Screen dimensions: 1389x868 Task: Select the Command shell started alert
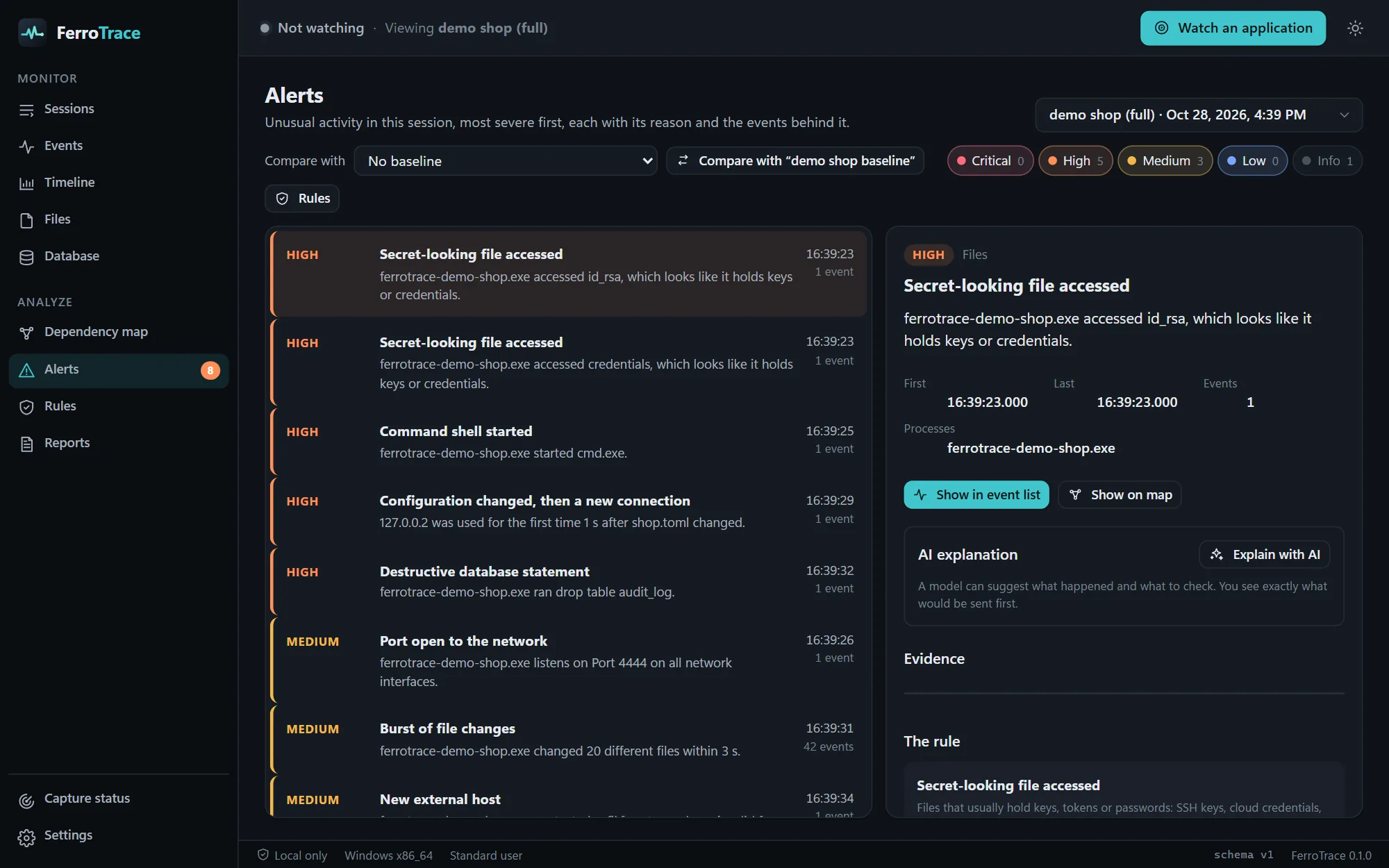click(x=569, y=442)
